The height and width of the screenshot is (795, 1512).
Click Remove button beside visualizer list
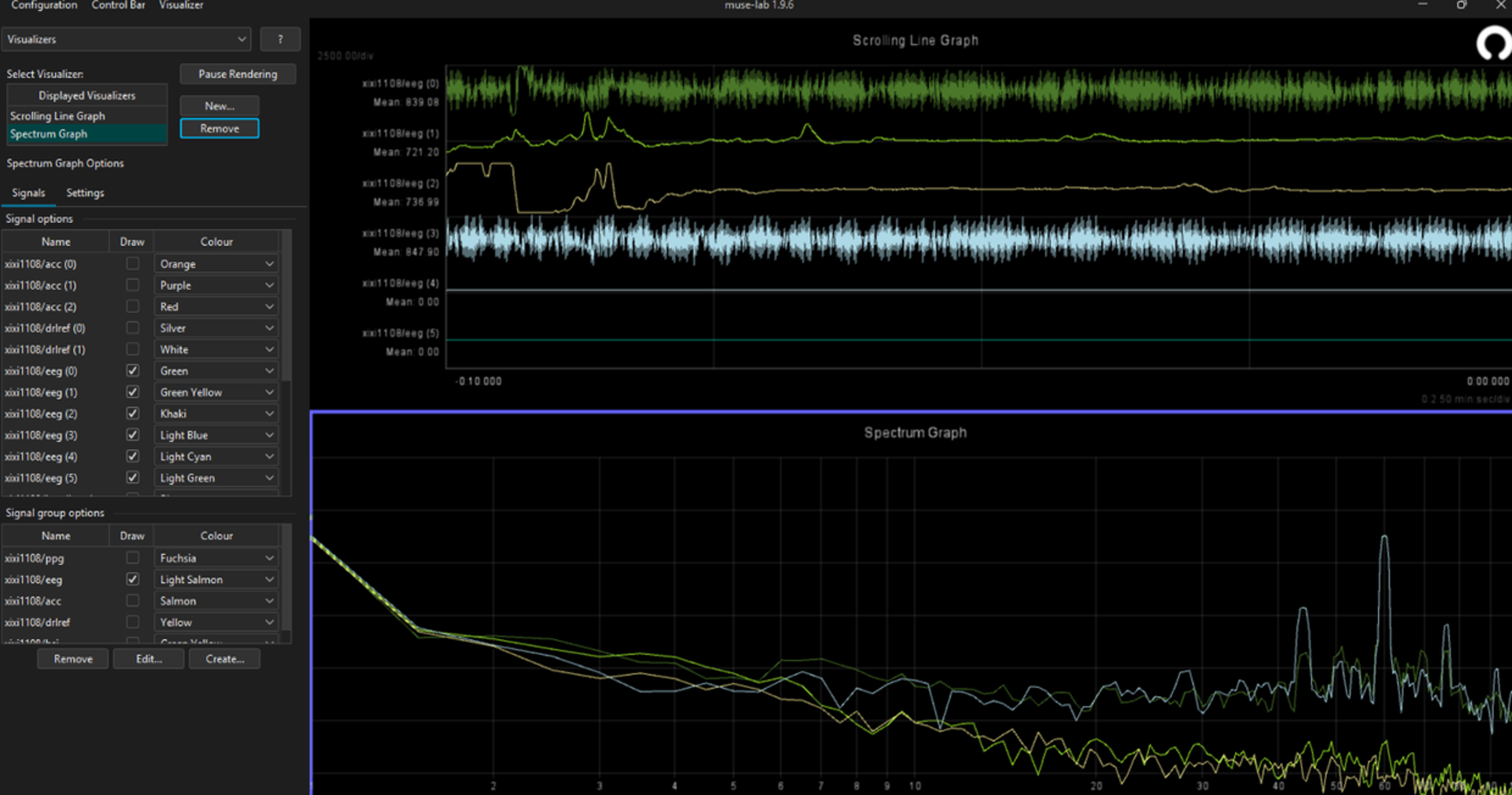(220, 128)
